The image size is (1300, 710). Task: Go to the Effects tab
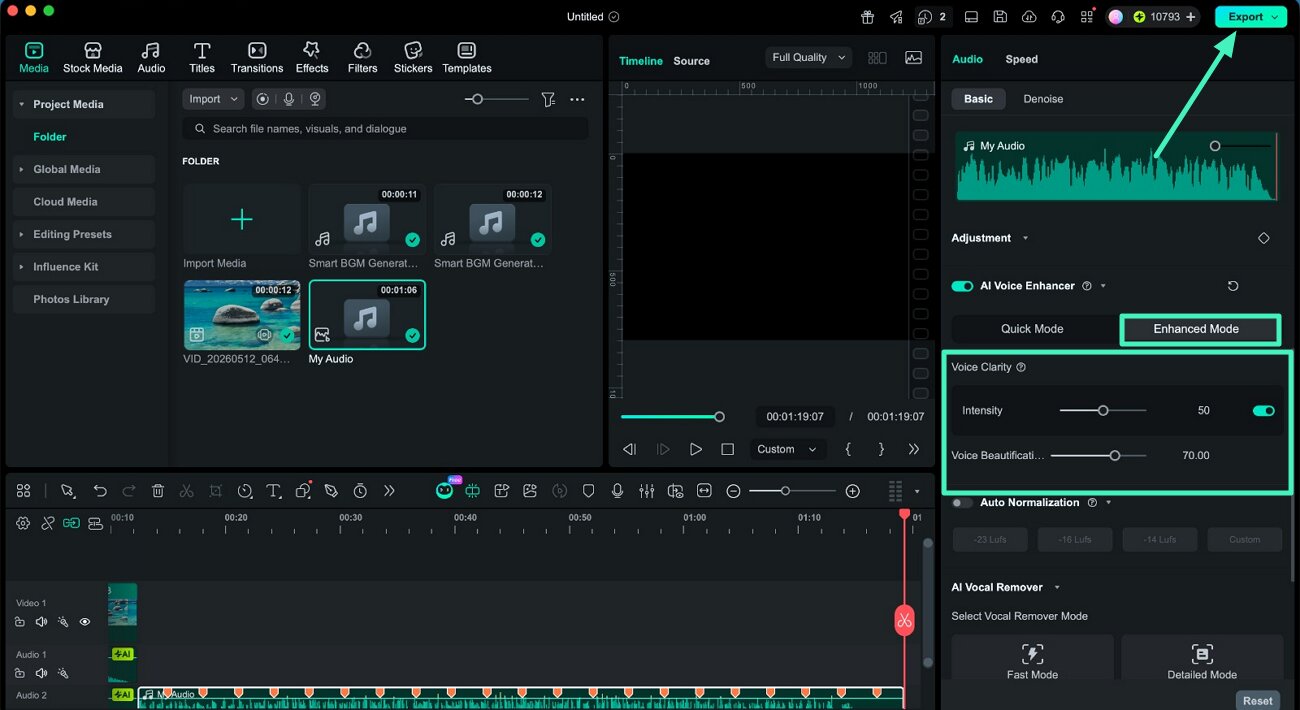(312, 58)
